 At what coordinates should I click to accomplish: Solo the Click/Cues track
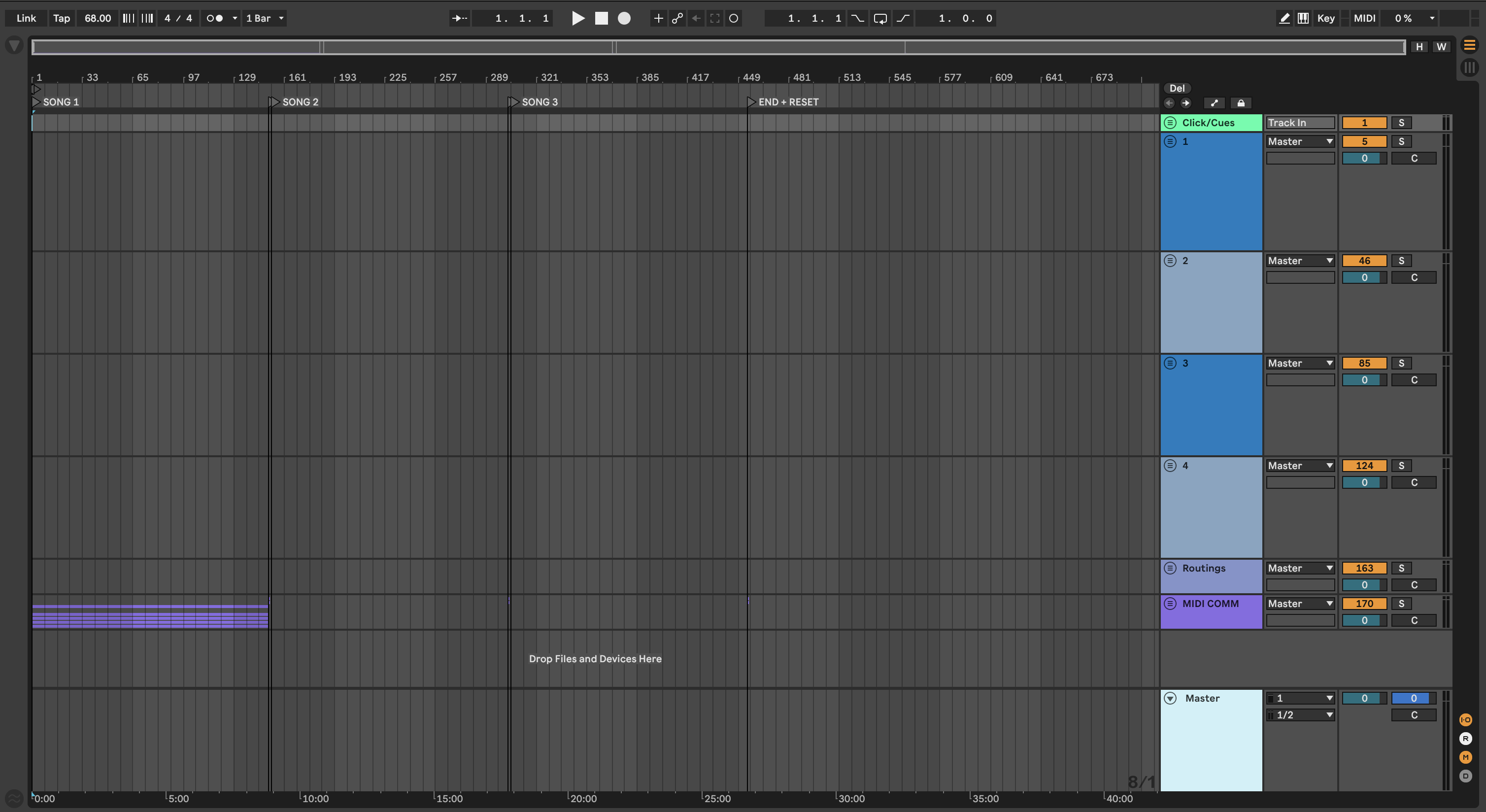tap(1401, 123)
